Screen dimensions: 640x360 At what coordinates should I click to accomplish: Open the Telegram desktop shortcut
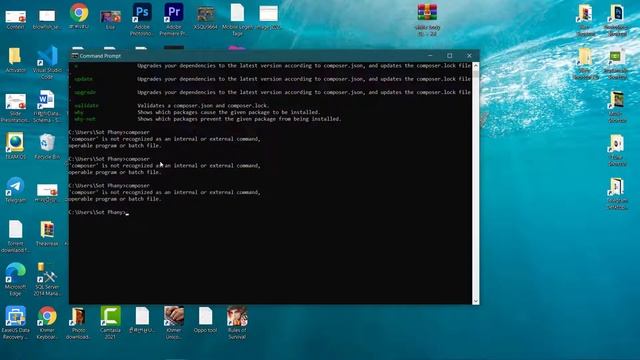(x=16, y=190)
